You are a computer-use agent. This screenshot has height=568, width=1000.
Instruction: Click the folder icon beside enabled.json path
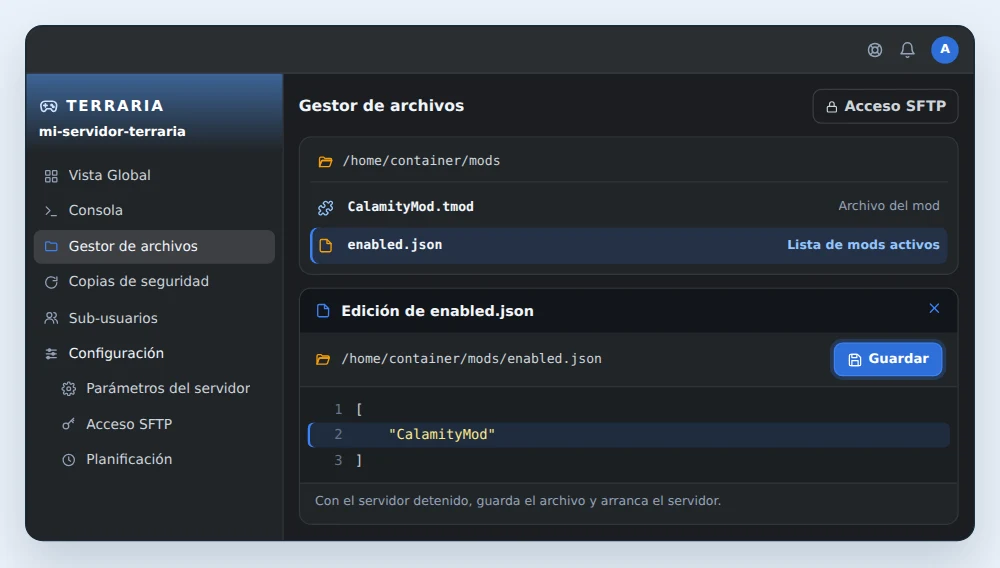[323, 360]
